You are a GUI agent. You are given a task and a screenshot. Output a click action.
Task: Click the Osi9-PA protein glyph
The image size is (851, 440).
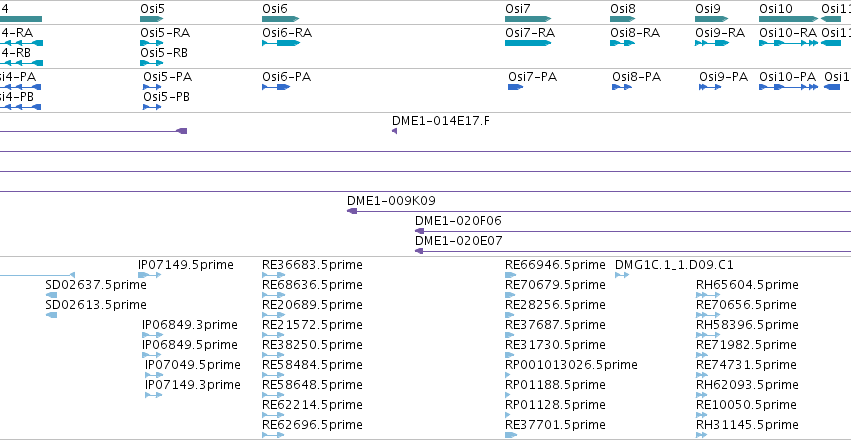(710, 87)
